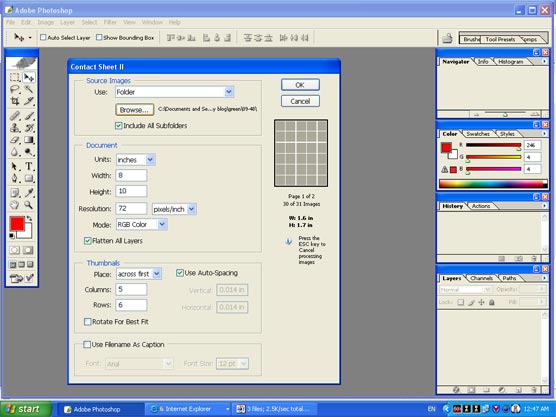This screenshot has height=417, width=556.
Task: Select the Shape tool
Action: 29,178
